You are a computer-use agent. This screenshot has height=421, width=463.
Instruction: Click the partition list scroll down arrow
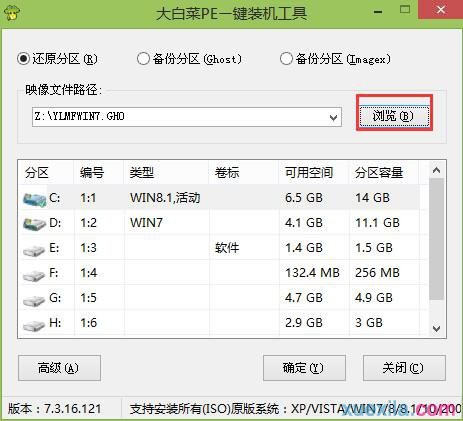click(436, 329)
